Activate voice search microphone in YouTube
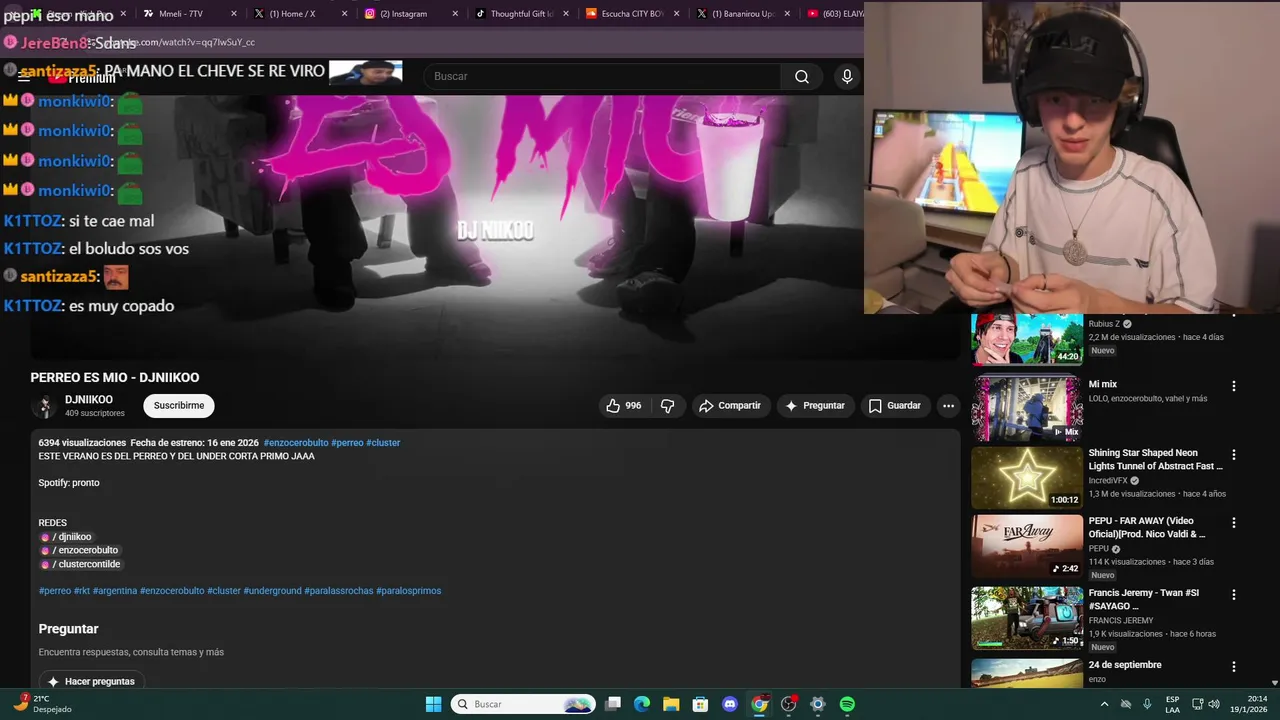This screenshot has height=720, width=1280. pos(847,77)
